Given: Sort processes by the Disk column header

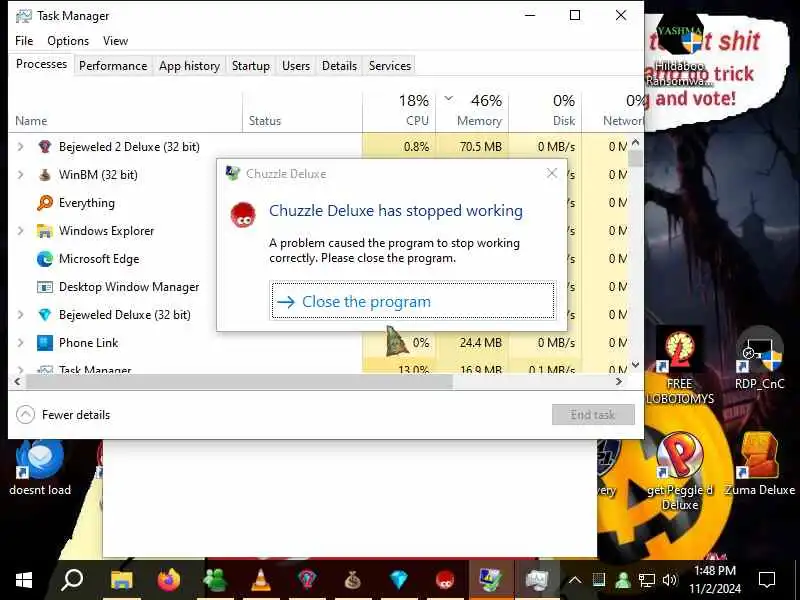Looking at the screenshot, I should (x=545, y=111).
